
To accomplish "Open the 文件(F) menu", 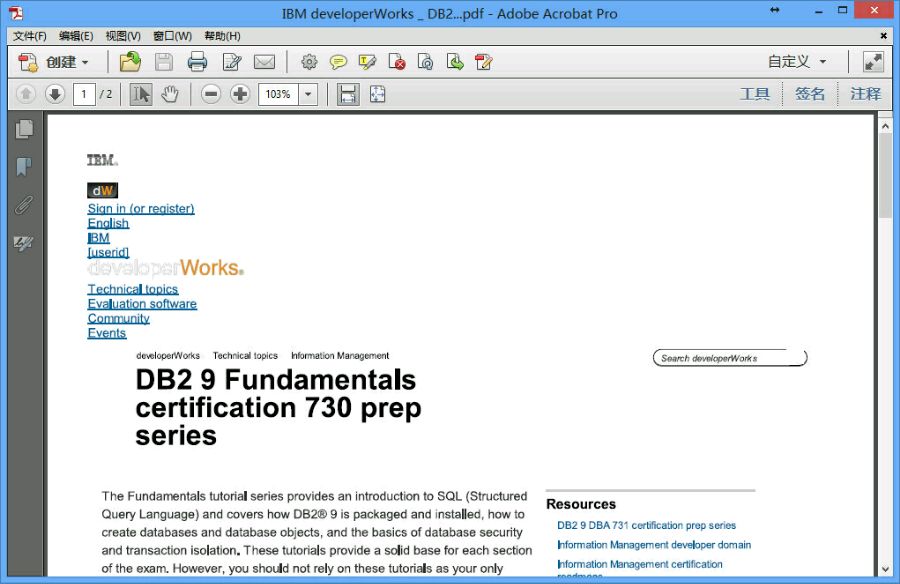I will [29, 36].
